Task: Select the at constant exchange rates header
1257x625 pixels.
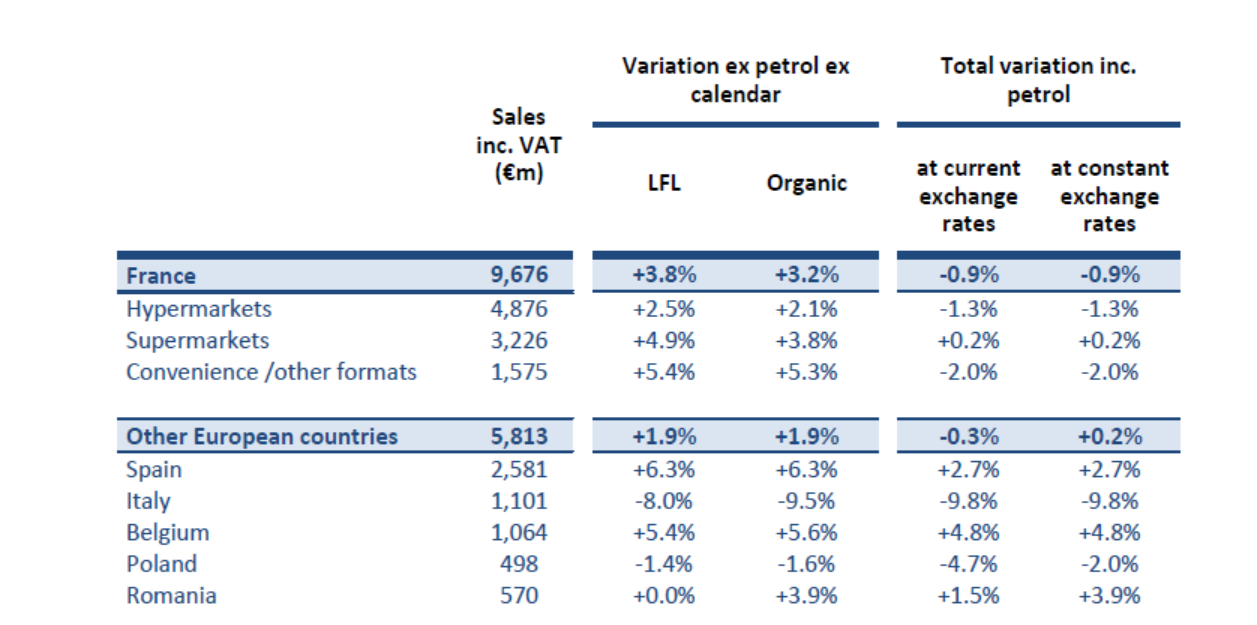Action: [1109, 195]
